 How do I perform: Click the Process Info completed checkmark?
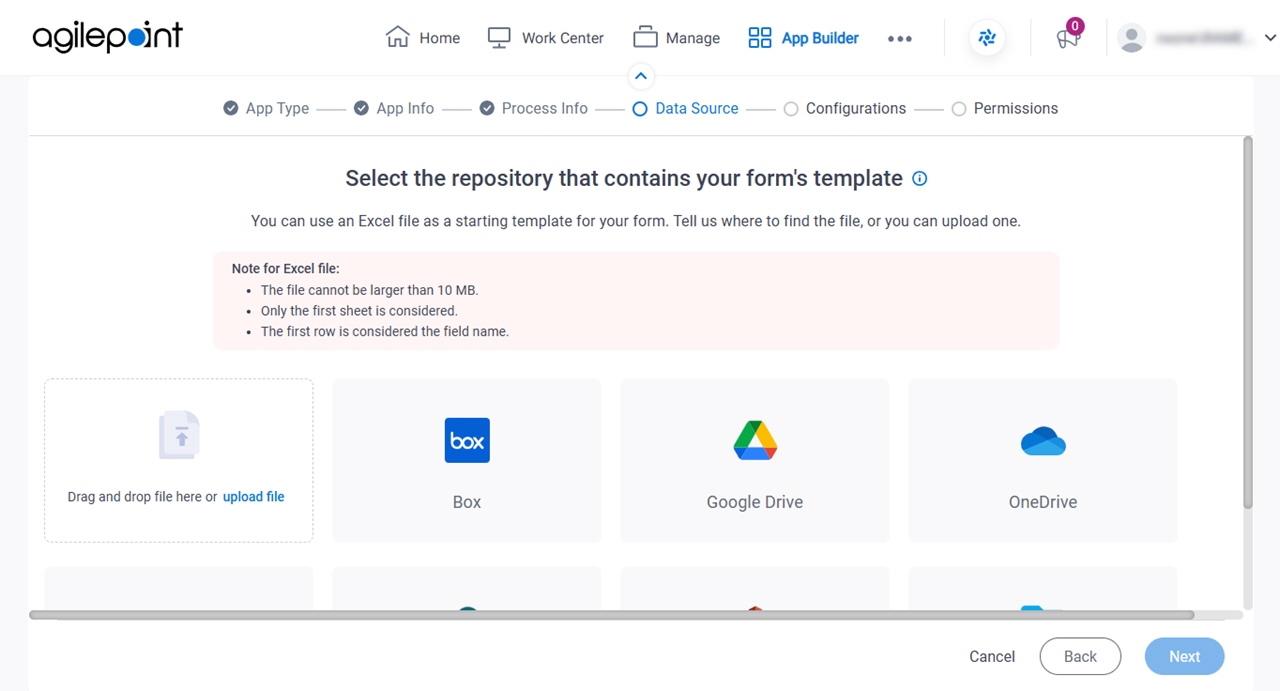(486, 108)
